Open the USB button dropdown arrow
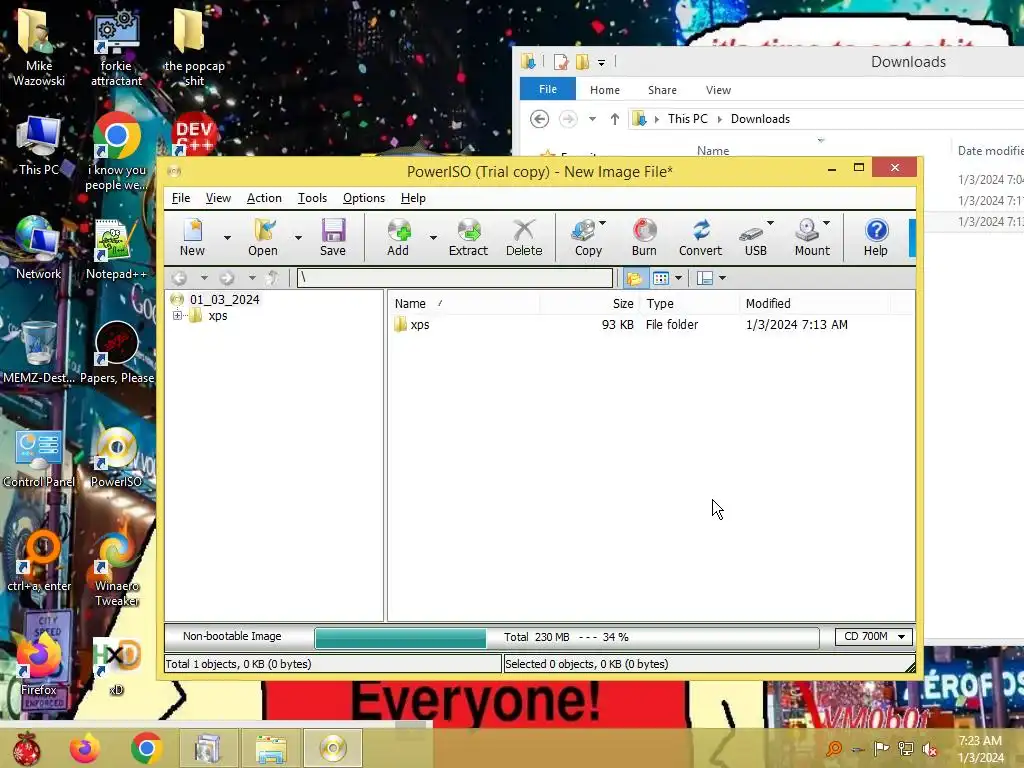The image size is (1024, 768). coord(771,223)
